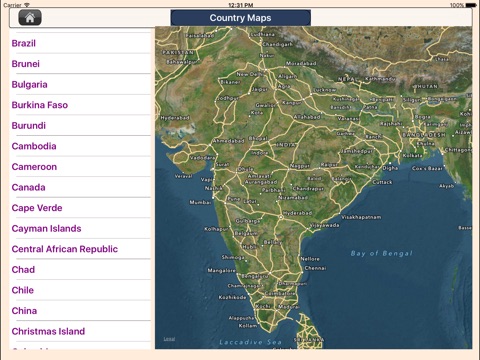480x360 pixels.
Task: Click the Kolkata label on the map
Action: pos(412,156)
